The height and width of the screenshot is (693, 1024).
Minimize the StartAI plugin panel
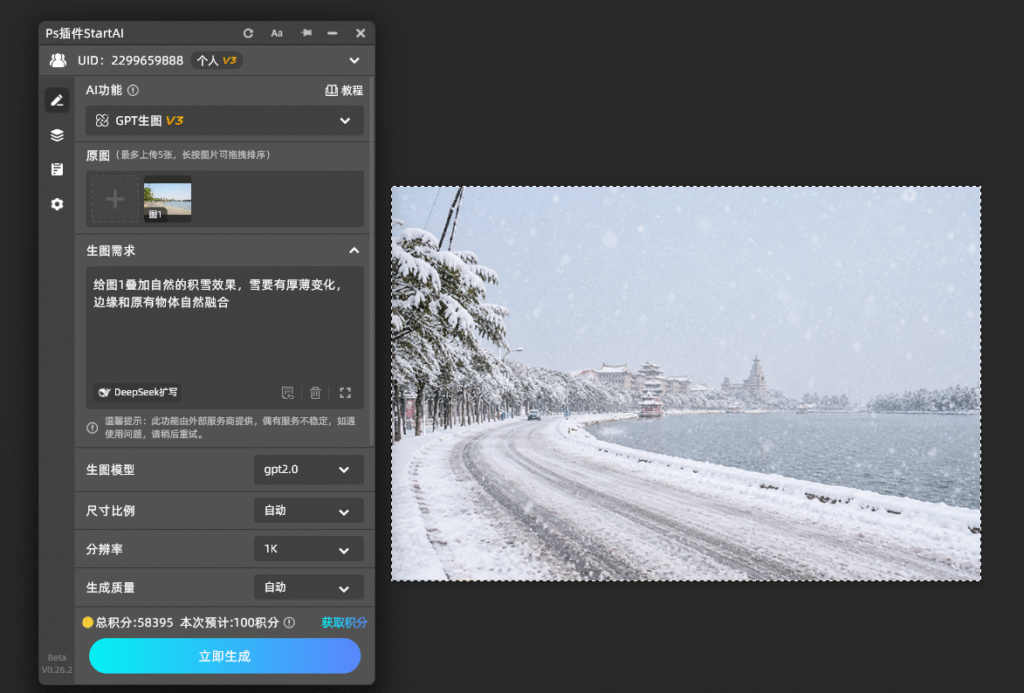coord(332,33)
